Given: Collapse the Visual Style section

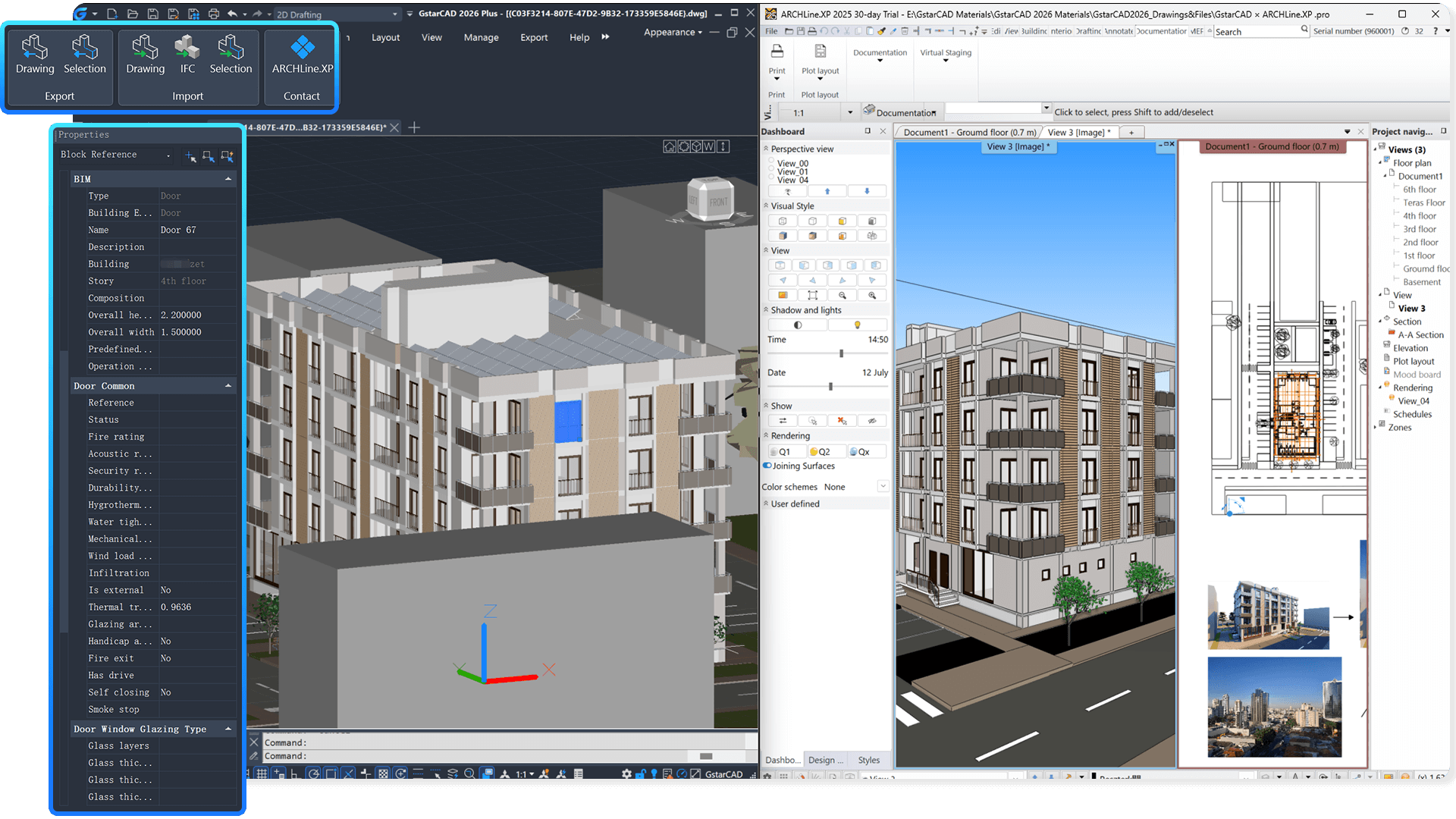Looking at the screenshot, I should [x=766, y=206].
